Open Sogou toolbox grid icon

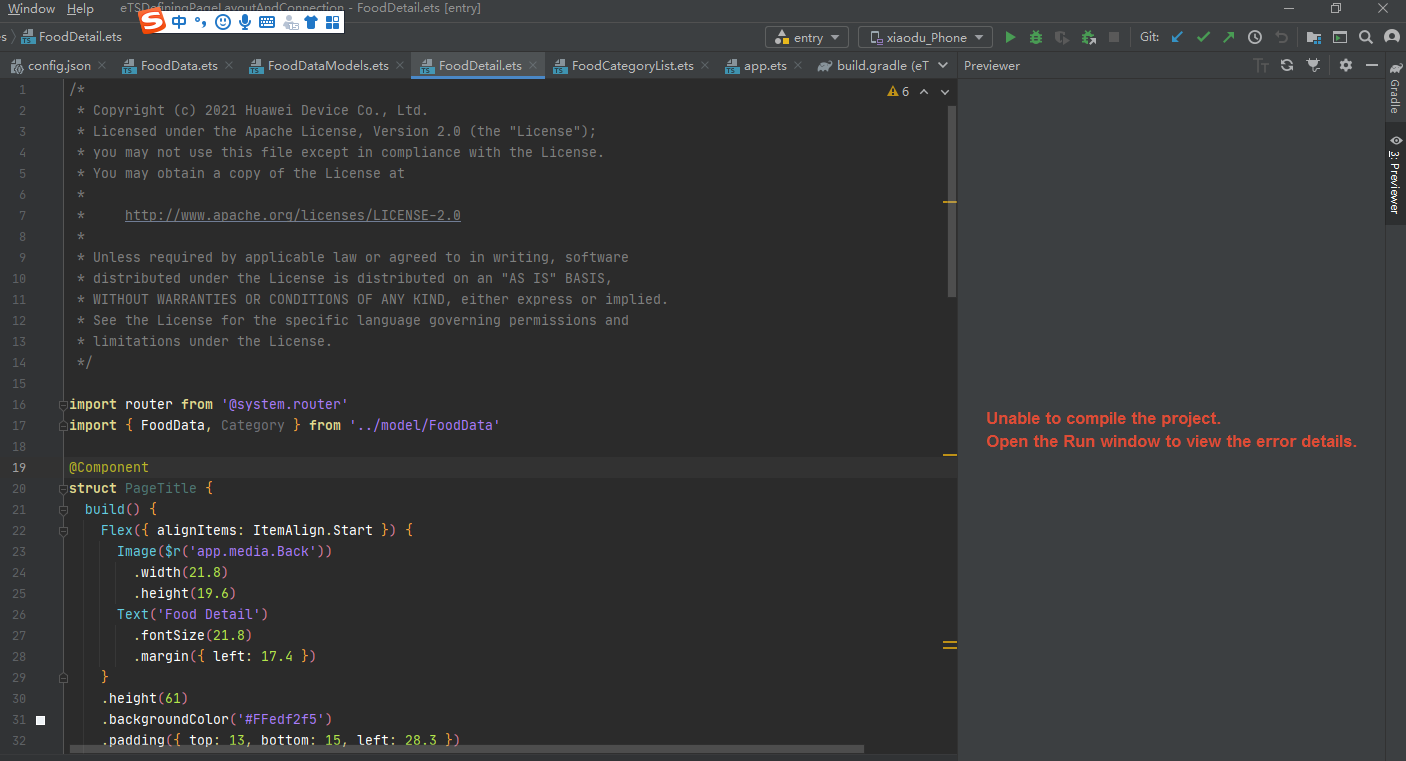(333, 22)
